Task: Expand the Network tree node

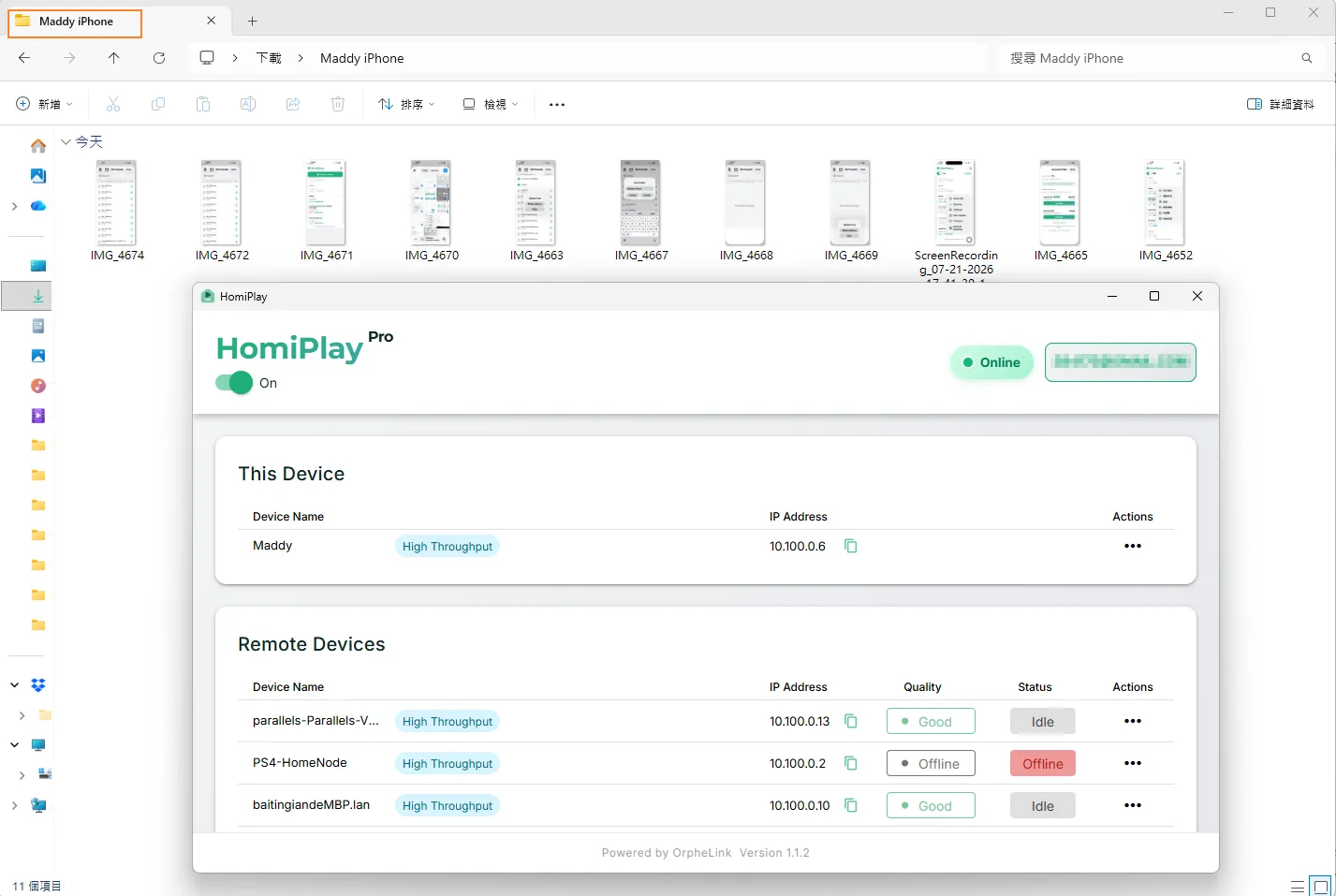Action: tap(14, 805)
